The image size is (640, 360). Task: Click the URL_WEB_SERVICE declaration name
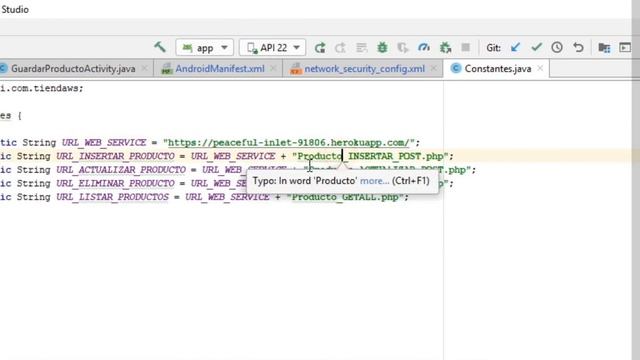(x=104, y=143)
